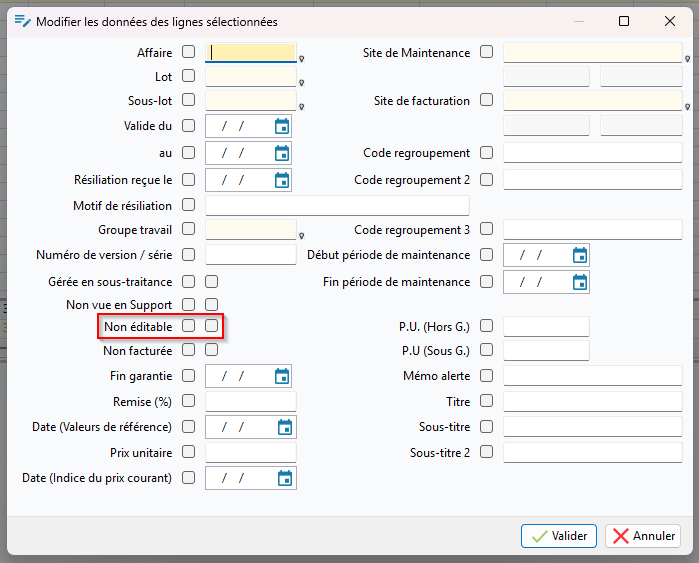The image size is (699, 563).
Task: Open calendar picker for Valide du date
Action: point(282,127)
